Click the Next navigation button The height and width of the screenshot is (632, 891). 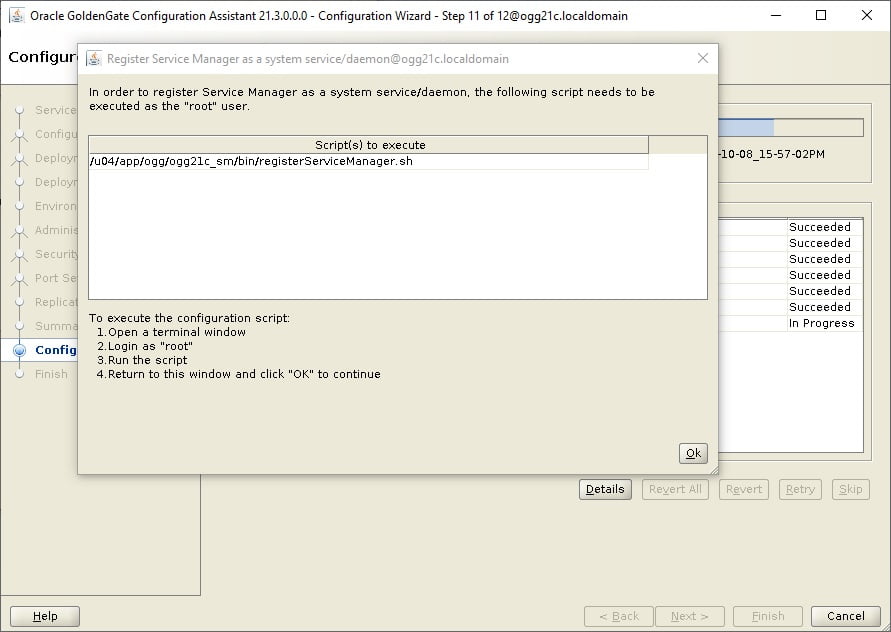tap(690, 616)
